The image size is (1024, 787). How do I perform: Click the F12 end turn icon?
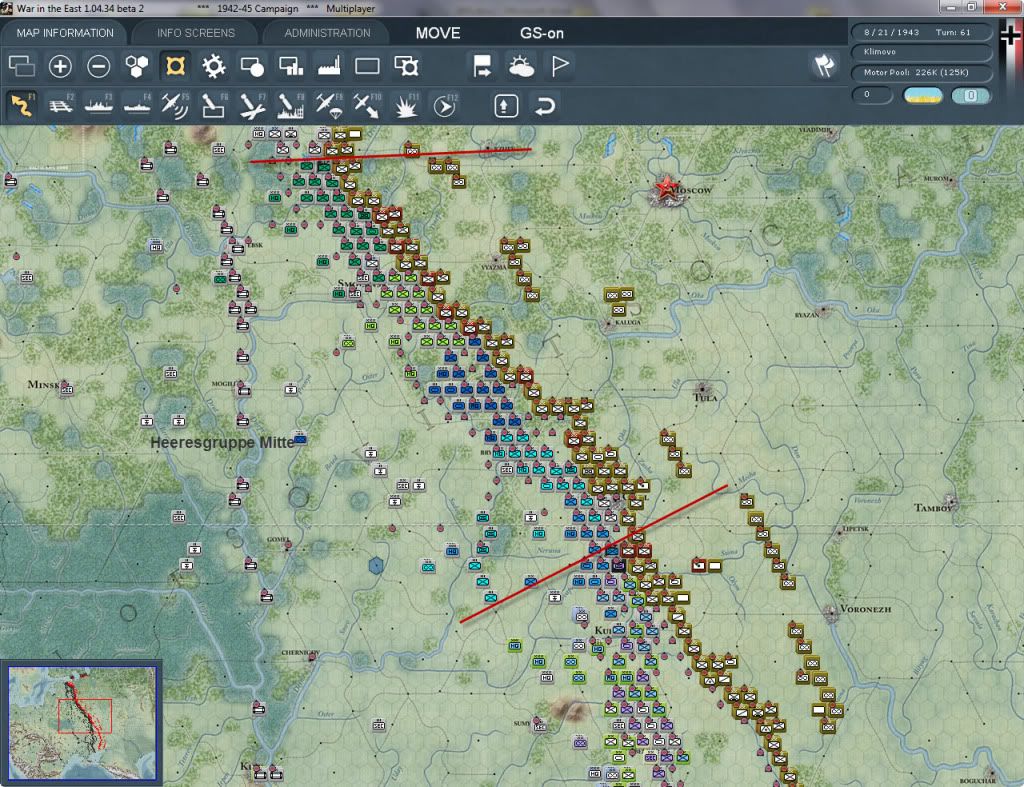tap(444, 105)
